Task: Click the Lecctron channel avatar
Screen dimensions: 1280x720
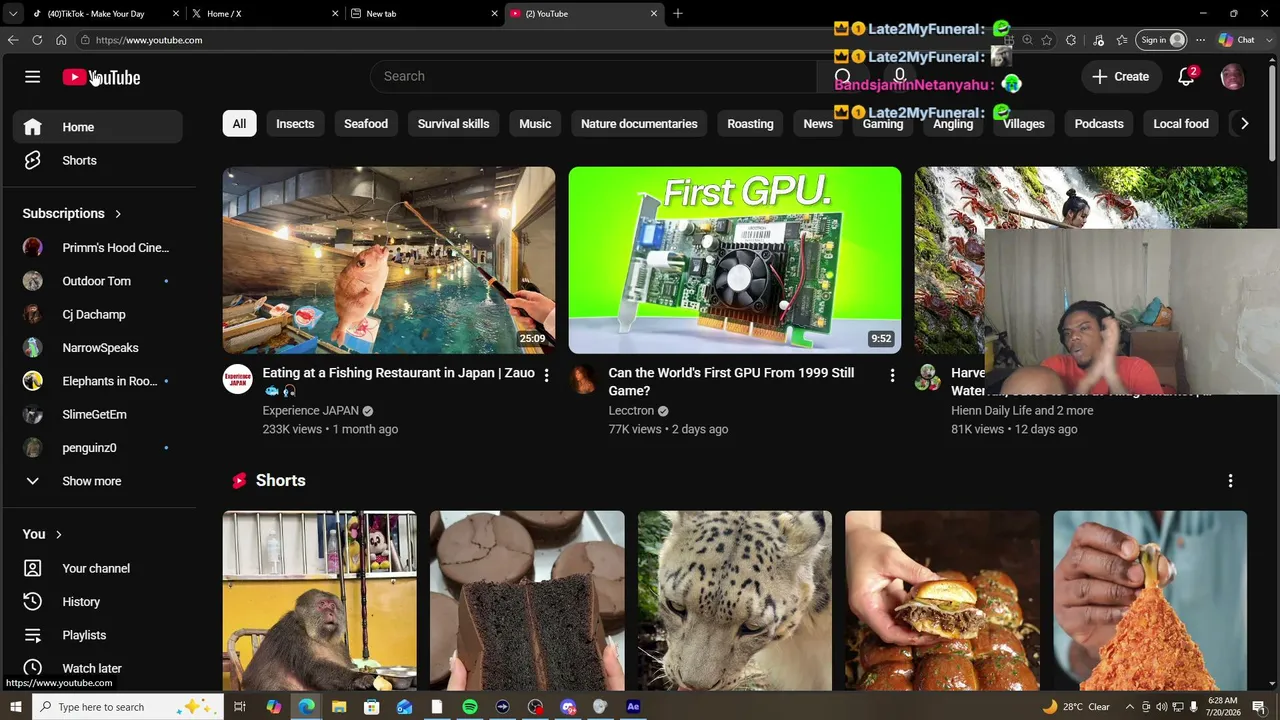Action: [583, 379]
